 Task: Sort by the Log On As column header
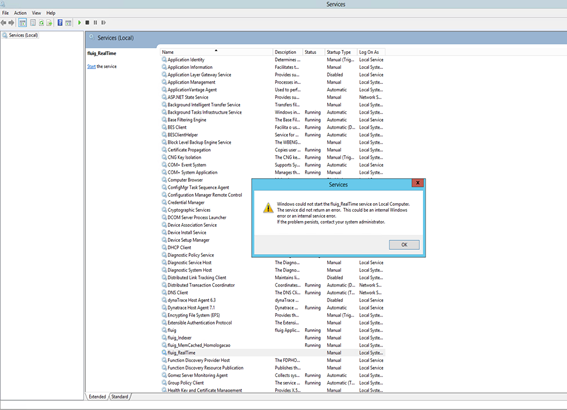pyautogui.click(x=371, y=52)
